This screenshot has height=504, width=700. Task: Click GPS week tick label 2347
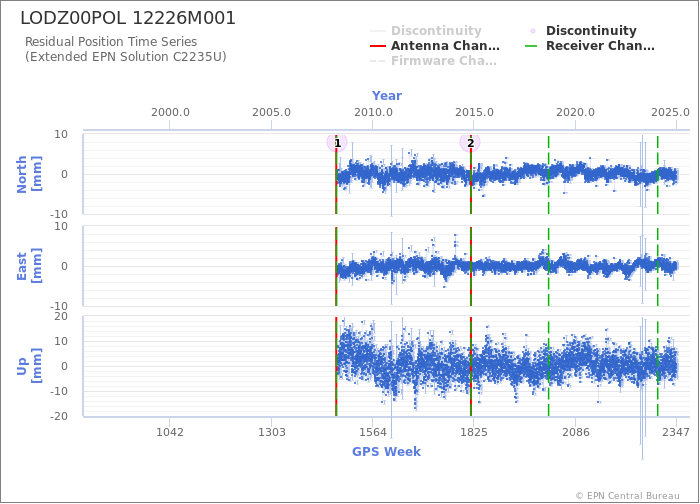pos(676,432)
